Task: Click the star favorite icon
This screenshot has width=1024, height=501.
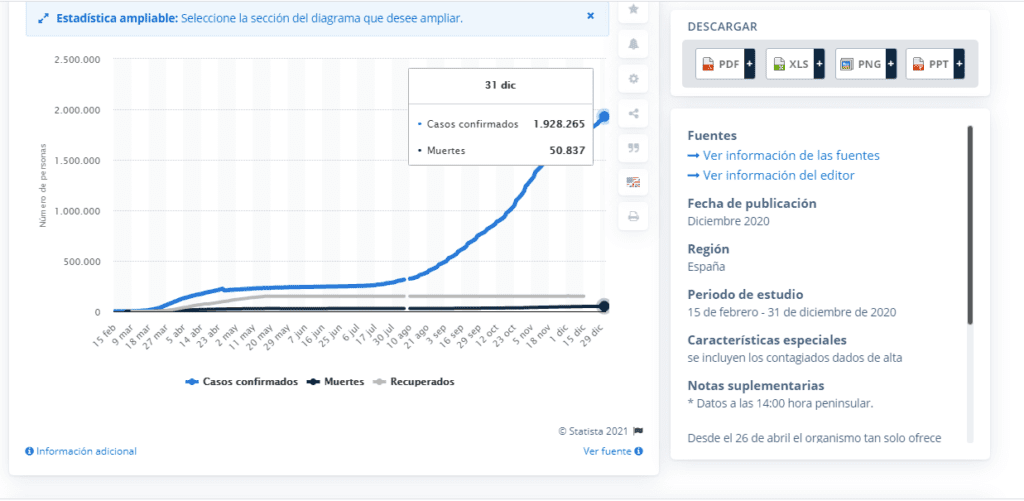Action: pos(633,9)
